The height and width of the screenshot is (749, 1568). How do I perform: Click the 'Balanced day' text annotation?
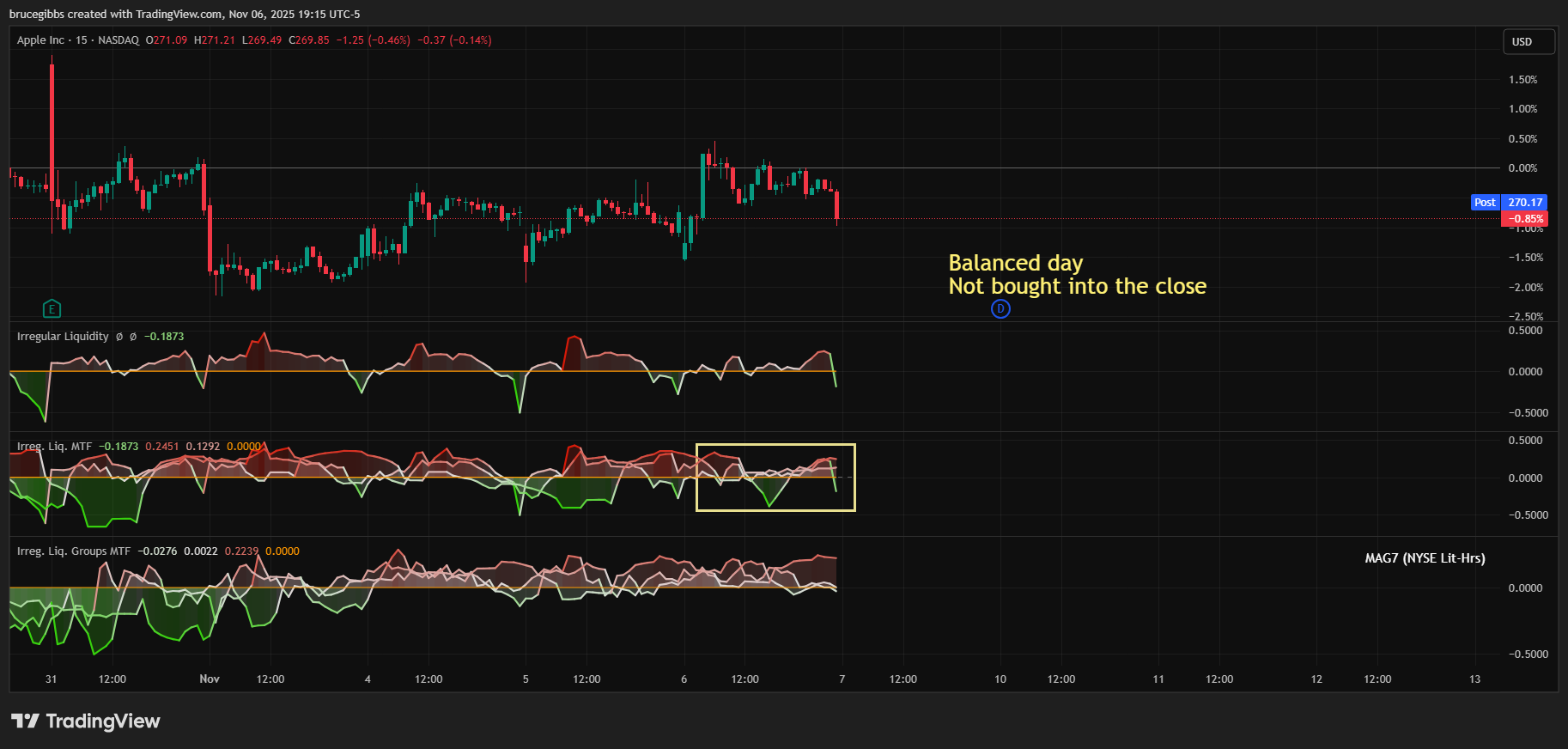[x=1015, y=263]
